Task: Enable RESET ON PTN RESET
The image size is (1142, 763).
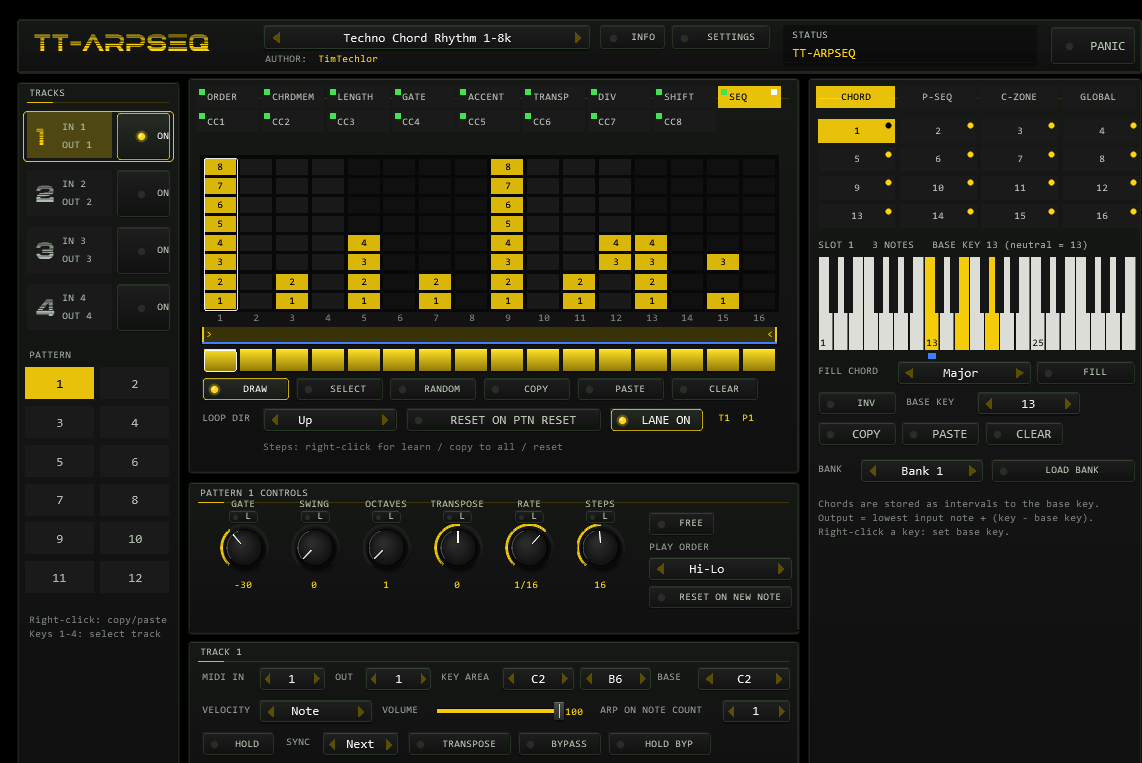Action: [x=503, y=420]
